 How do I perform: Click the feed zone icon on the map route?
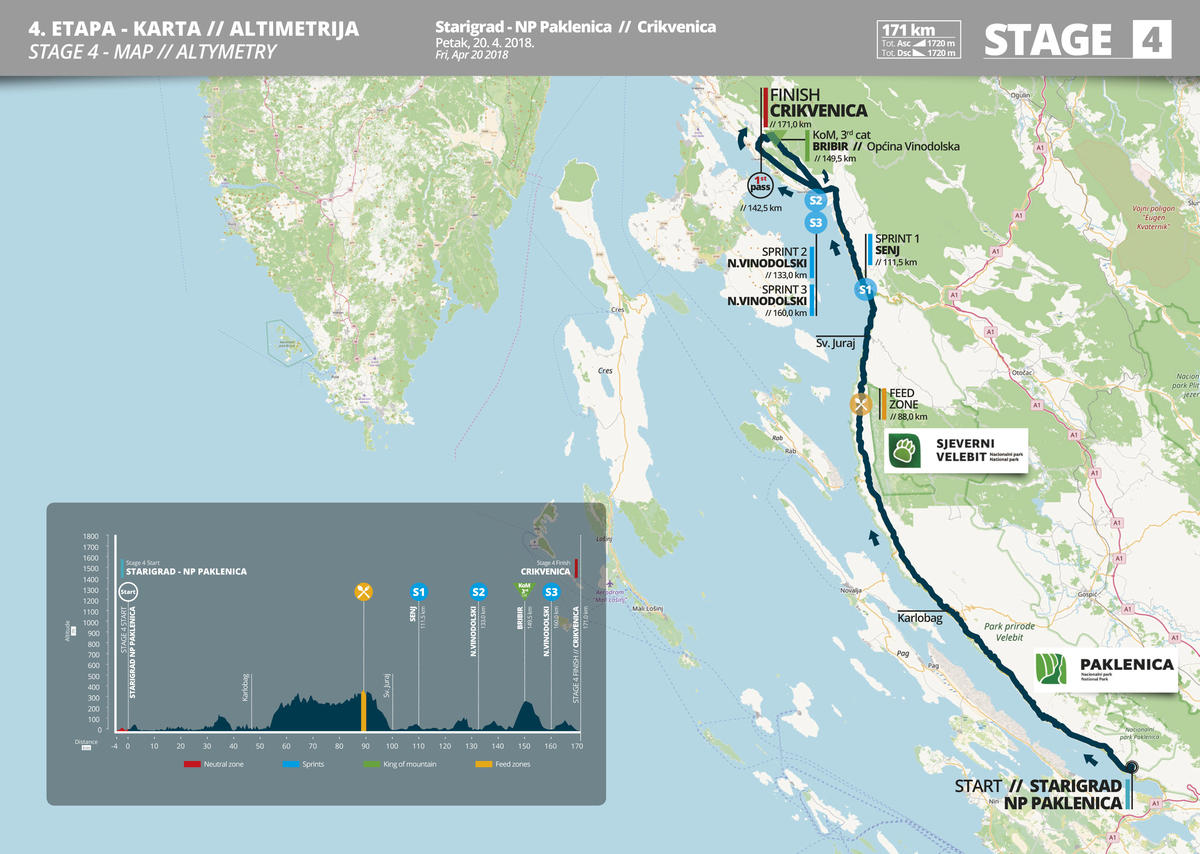860,405
